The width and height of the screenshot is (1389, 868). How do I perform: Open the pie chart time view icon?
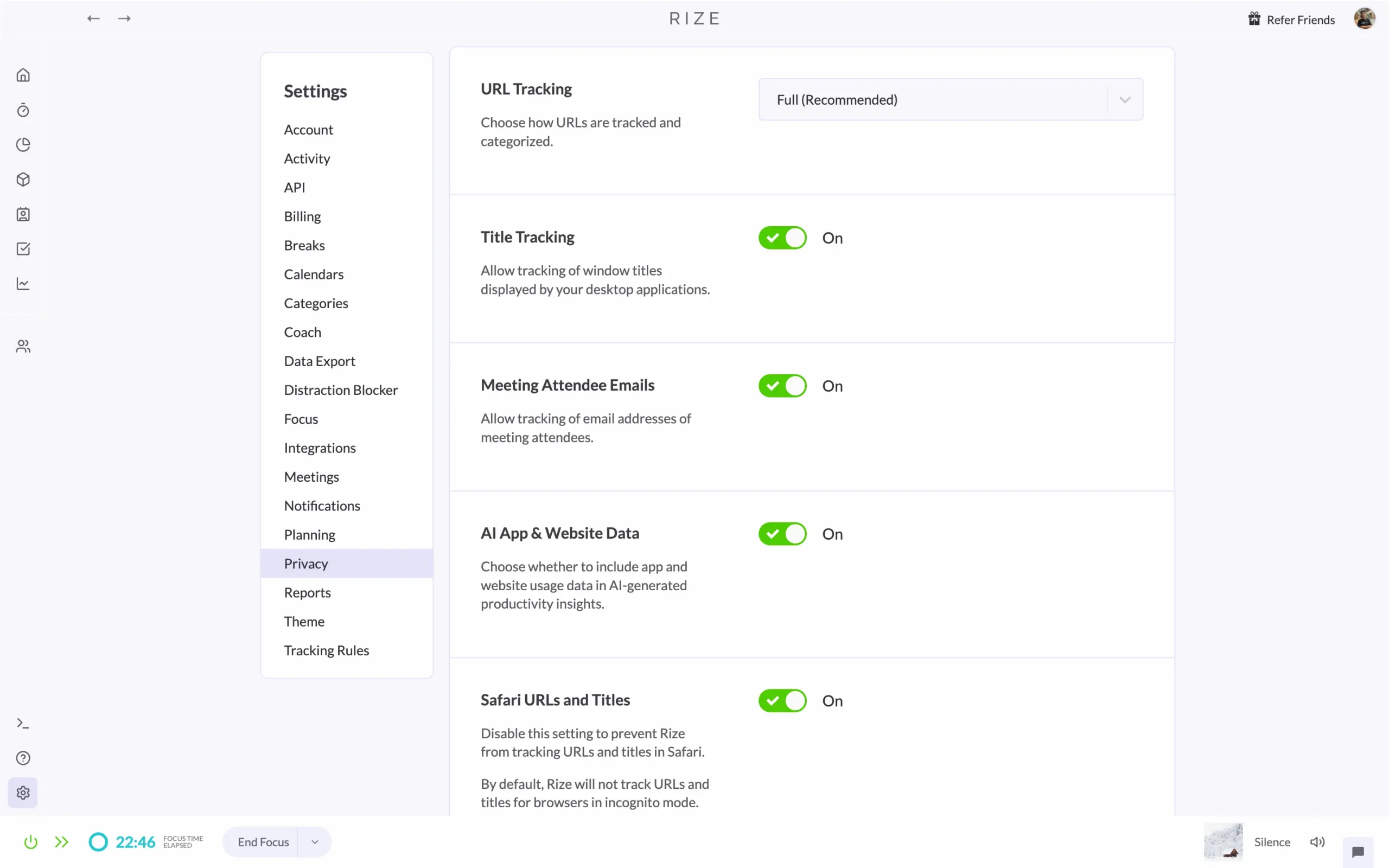pyautogui.click(x=23, y=145)
